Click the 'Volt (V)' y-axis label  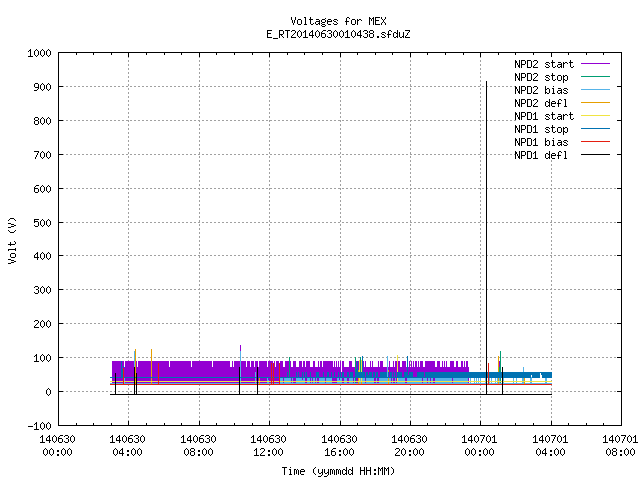(x=12, y=241)
